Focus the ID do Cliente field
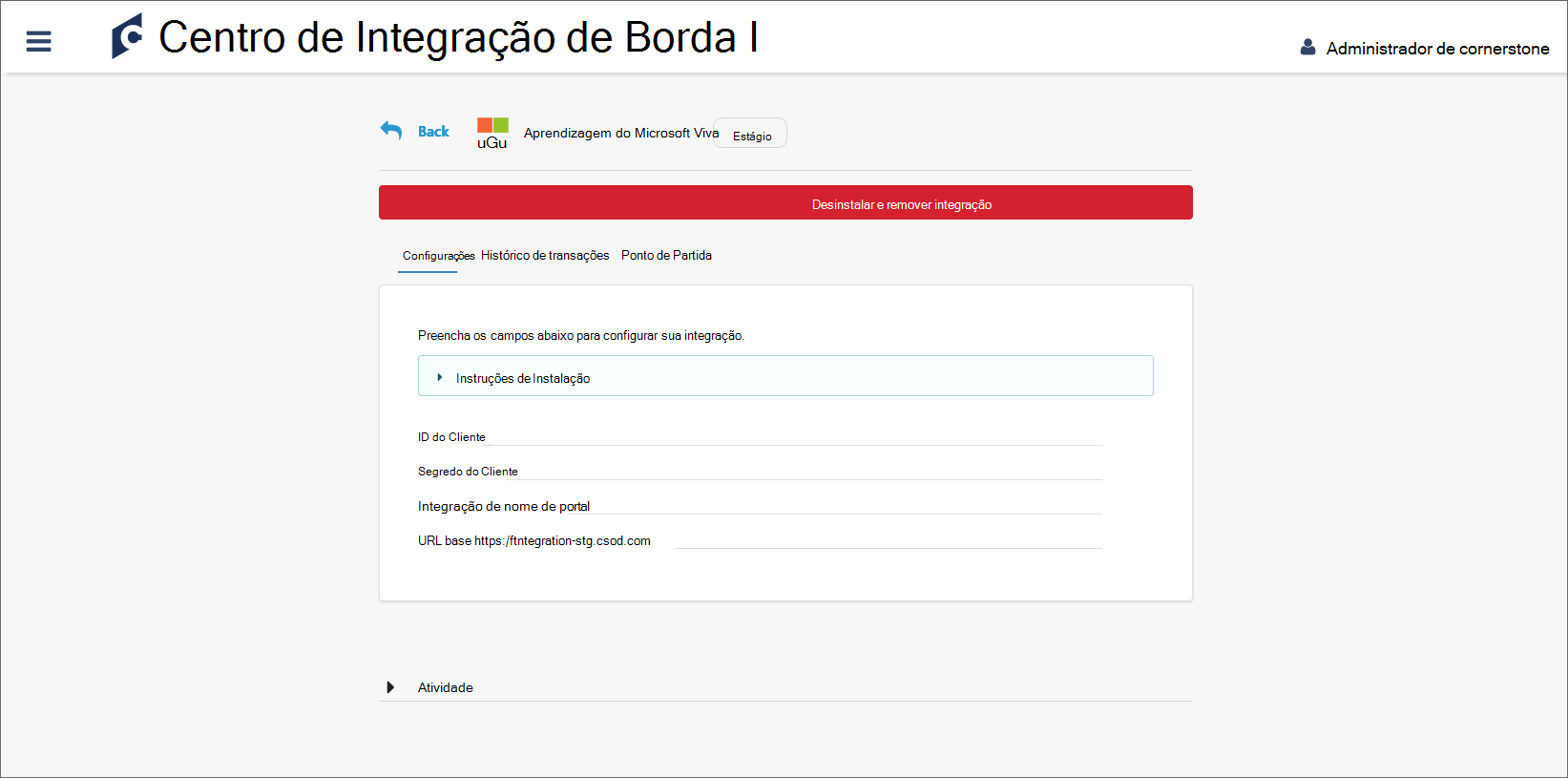Viewport: 1568px width, 778px height. pyautogui.click(x=794, y=436)
